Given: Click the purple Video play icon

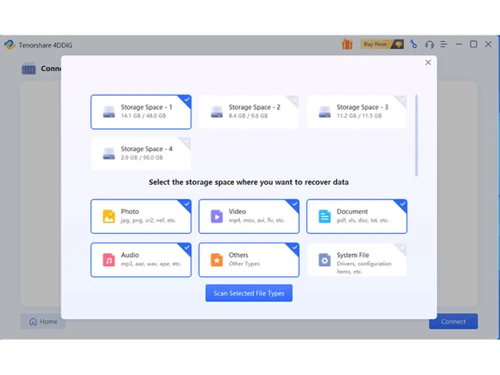Looking at the screenshot, I should click(x=217, y=216).
